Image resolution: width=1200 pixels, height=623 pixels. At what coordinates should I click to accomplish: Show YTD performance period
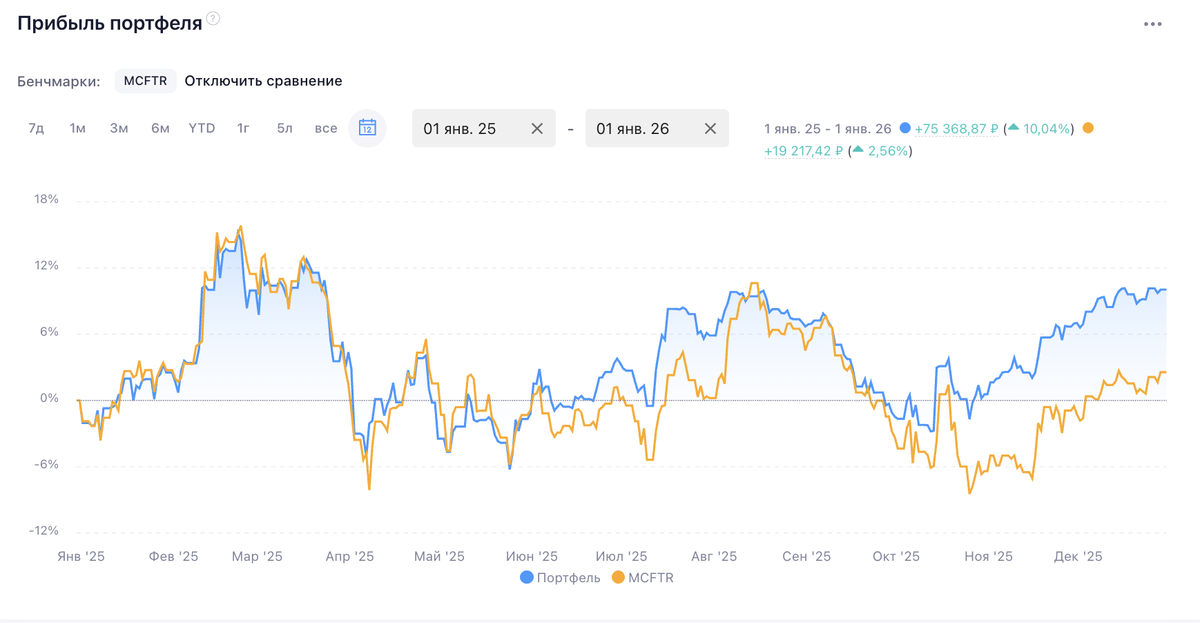(x=202, y=128)
